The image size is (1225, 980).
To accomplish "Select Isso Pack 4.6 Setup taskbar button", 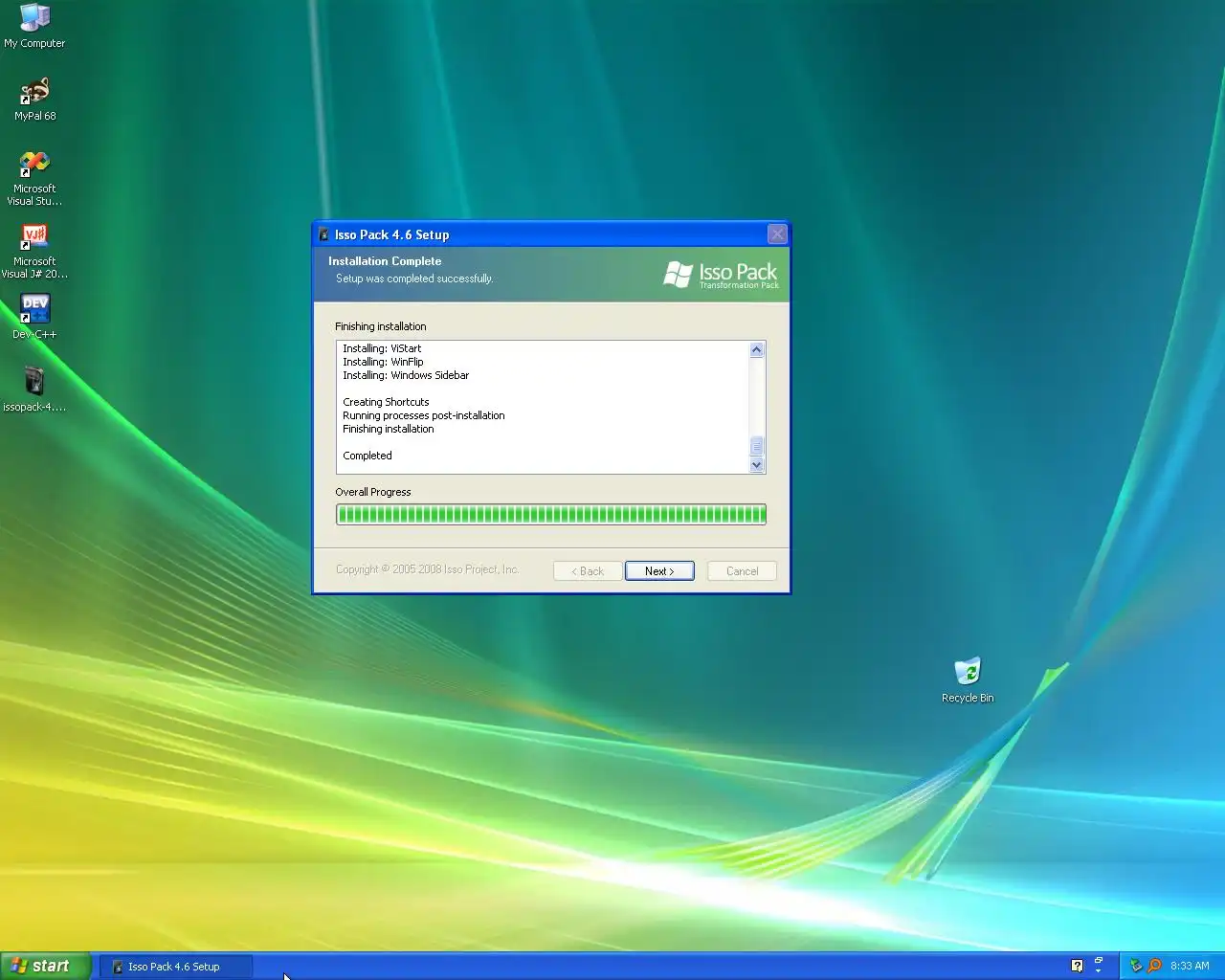I will tap(176, 966).
